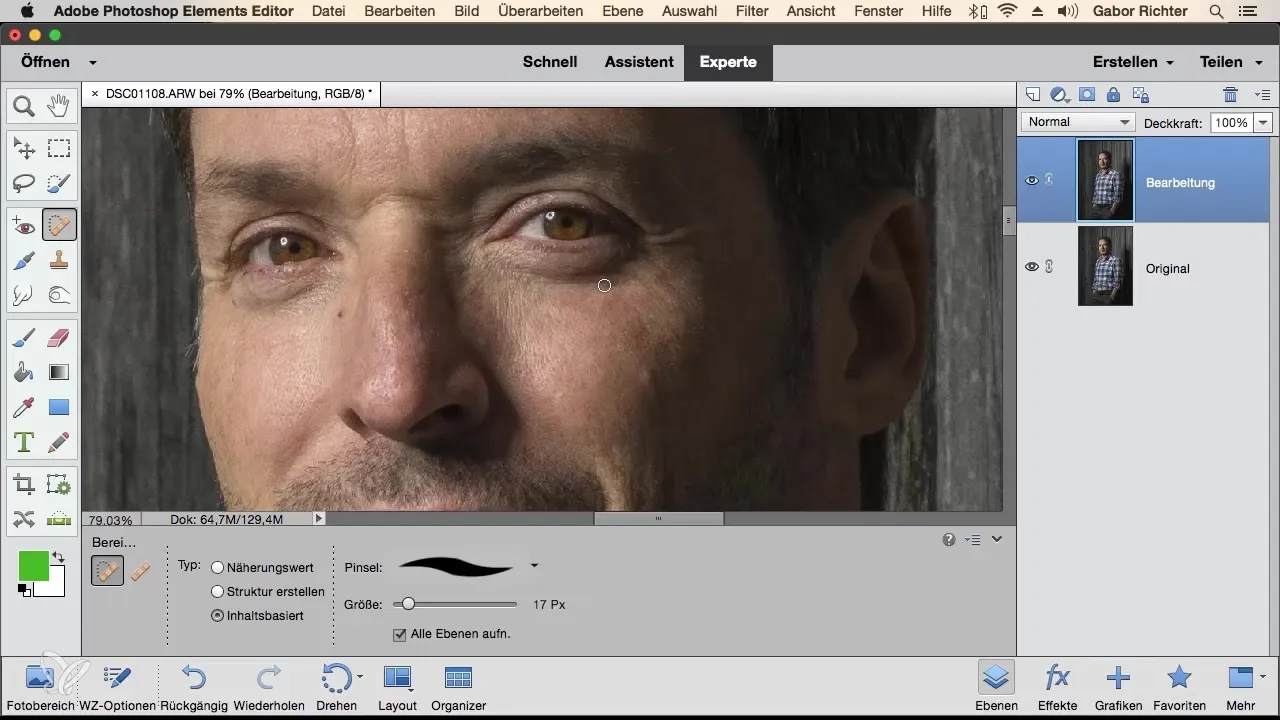Image resolution: width=1280 pixels, height=720 pixels.
Task: Open the Erstellen dropdown
Action: coord(1133,62)
